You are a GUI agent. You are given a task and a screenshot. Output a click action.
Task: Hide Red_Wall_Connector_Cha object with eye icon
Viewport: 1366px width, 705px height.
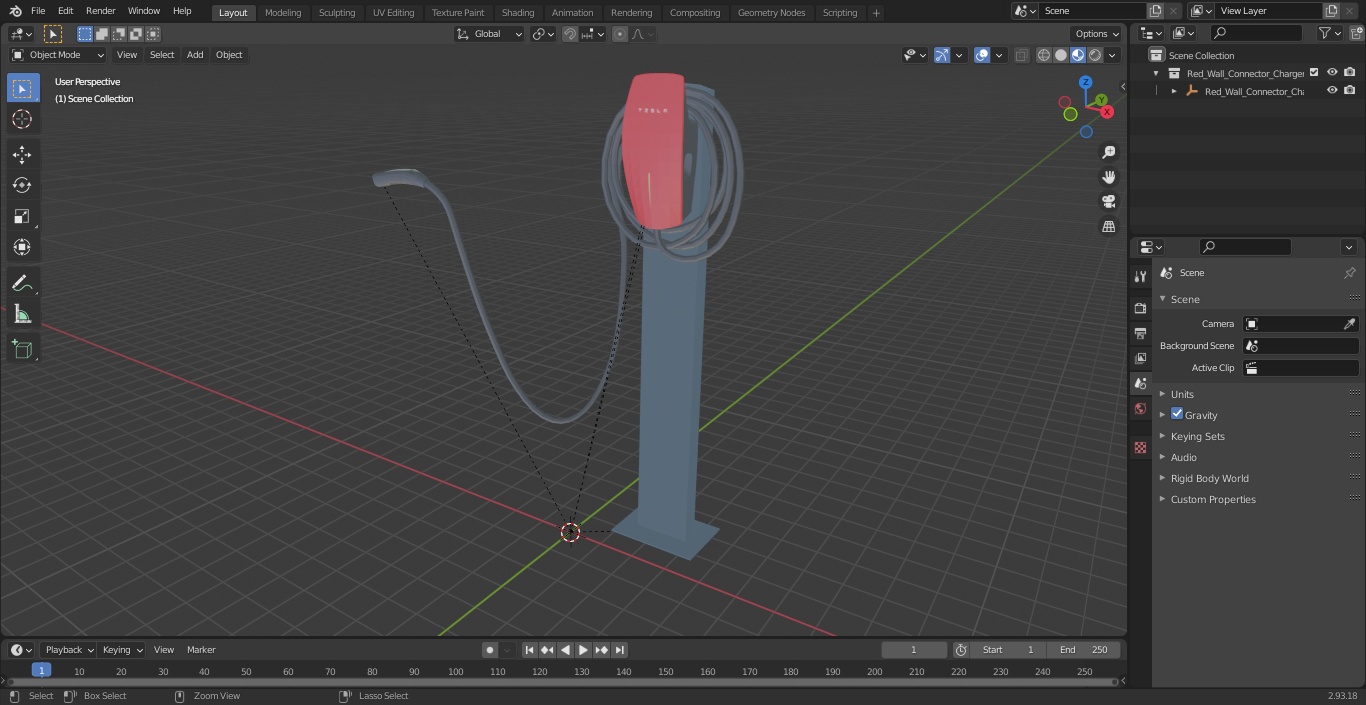[x=1332, y=91]
